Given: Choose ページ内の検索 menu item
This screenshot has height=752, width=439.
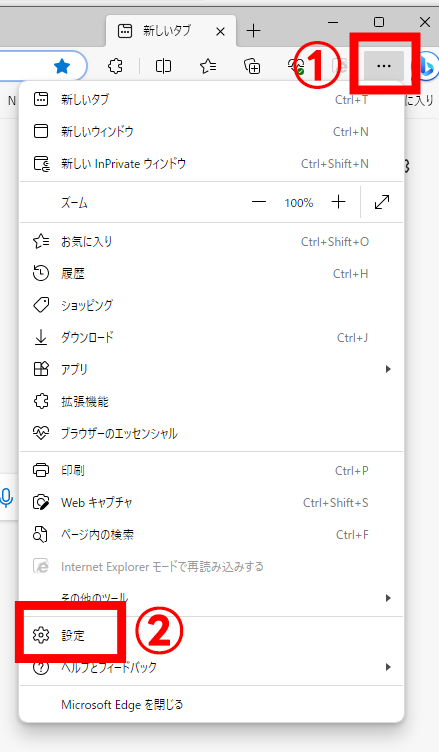Looking at the screenshot, I should pos(211,535).
